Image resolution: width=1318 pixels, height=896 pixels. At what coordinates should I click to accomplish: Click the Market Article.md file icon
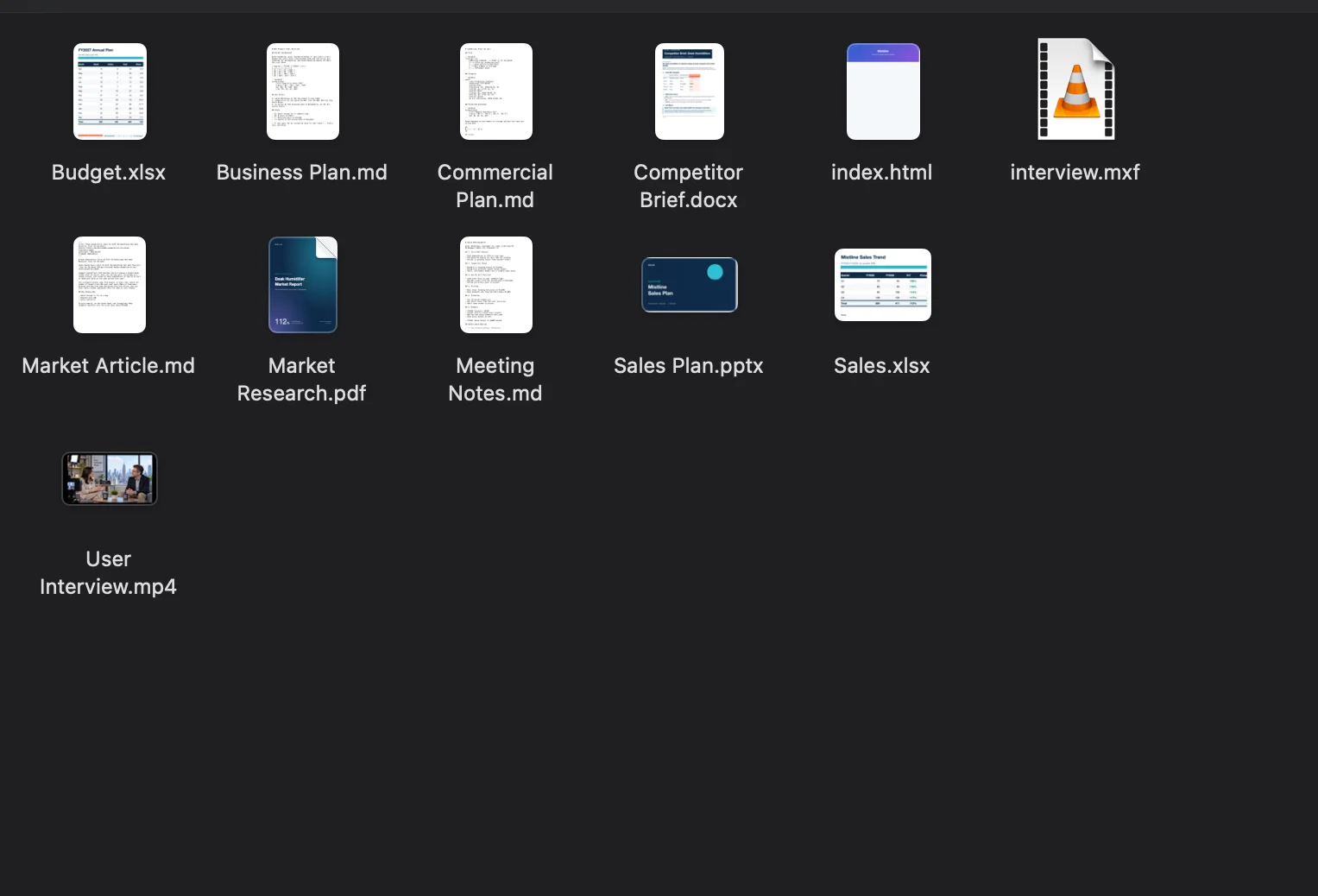110,285
